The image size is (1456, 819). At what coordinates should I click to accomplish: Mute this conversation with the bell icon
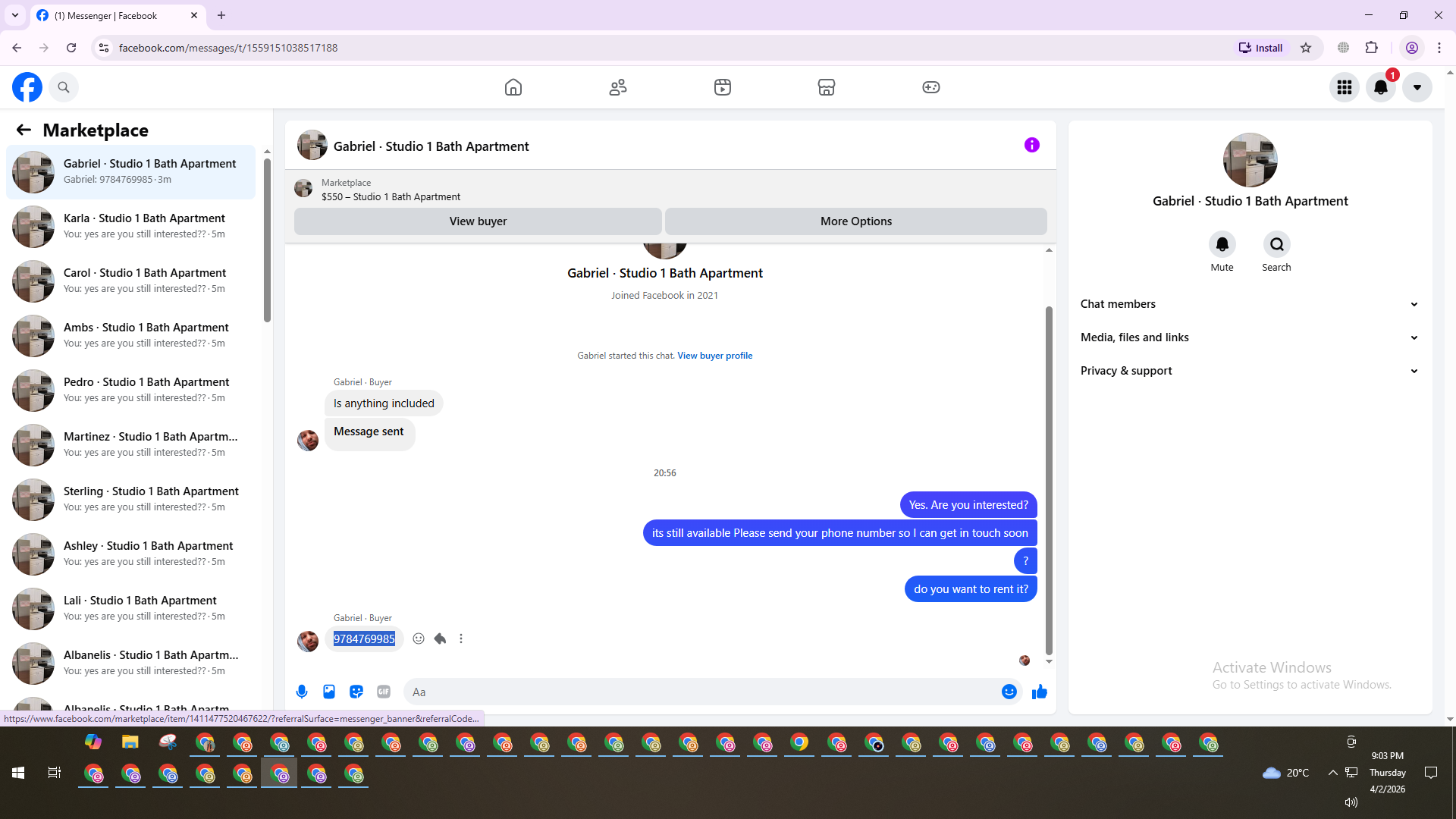(x=1222, y=244)
